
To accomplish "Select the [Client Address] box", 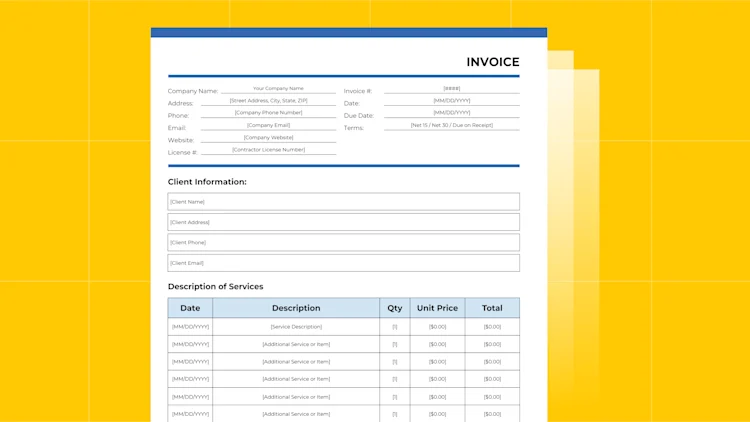I will tap(343, 222).
